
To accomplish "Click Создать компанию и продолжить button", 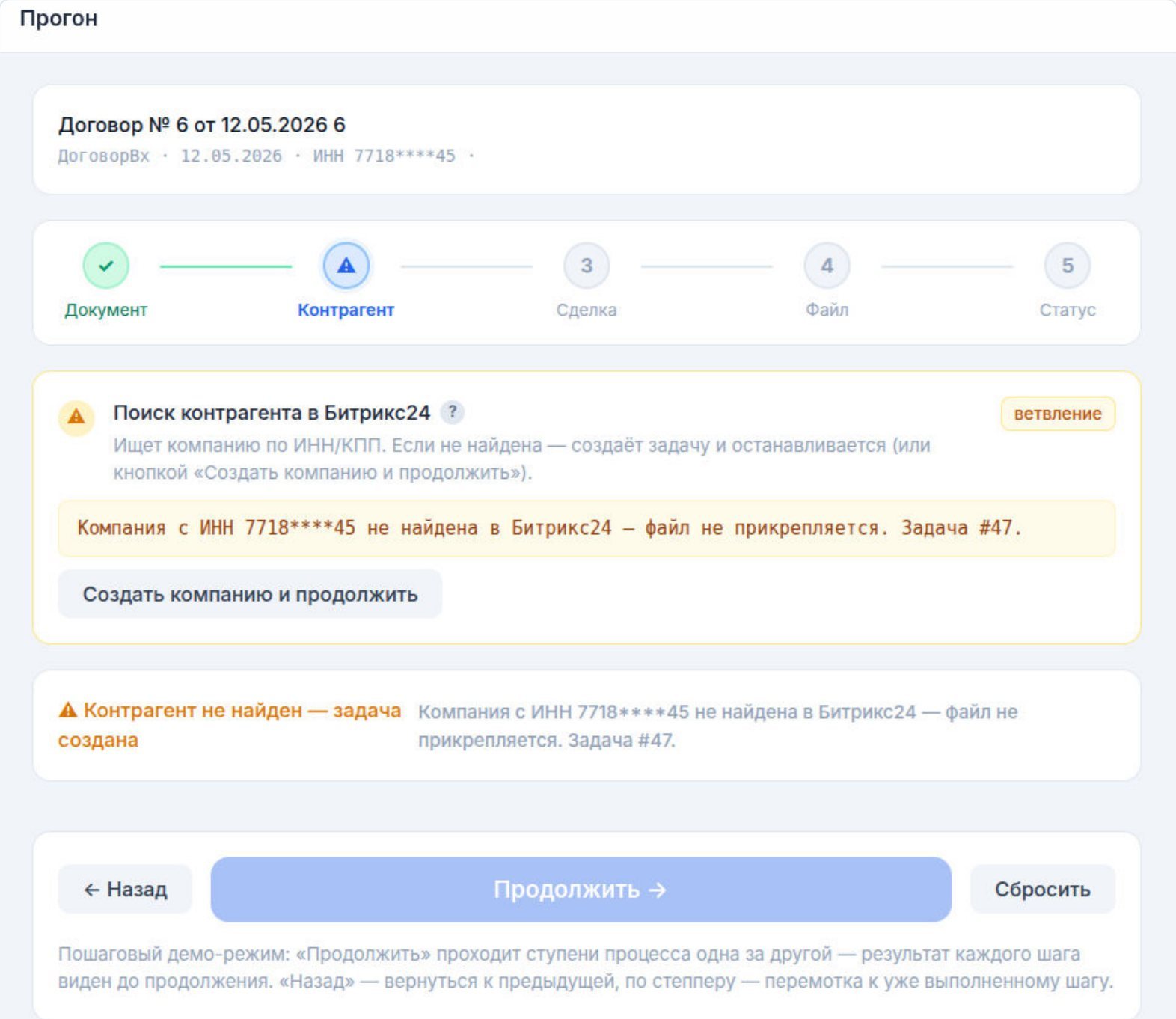I will pyautogui.click(x=250, y=594).
